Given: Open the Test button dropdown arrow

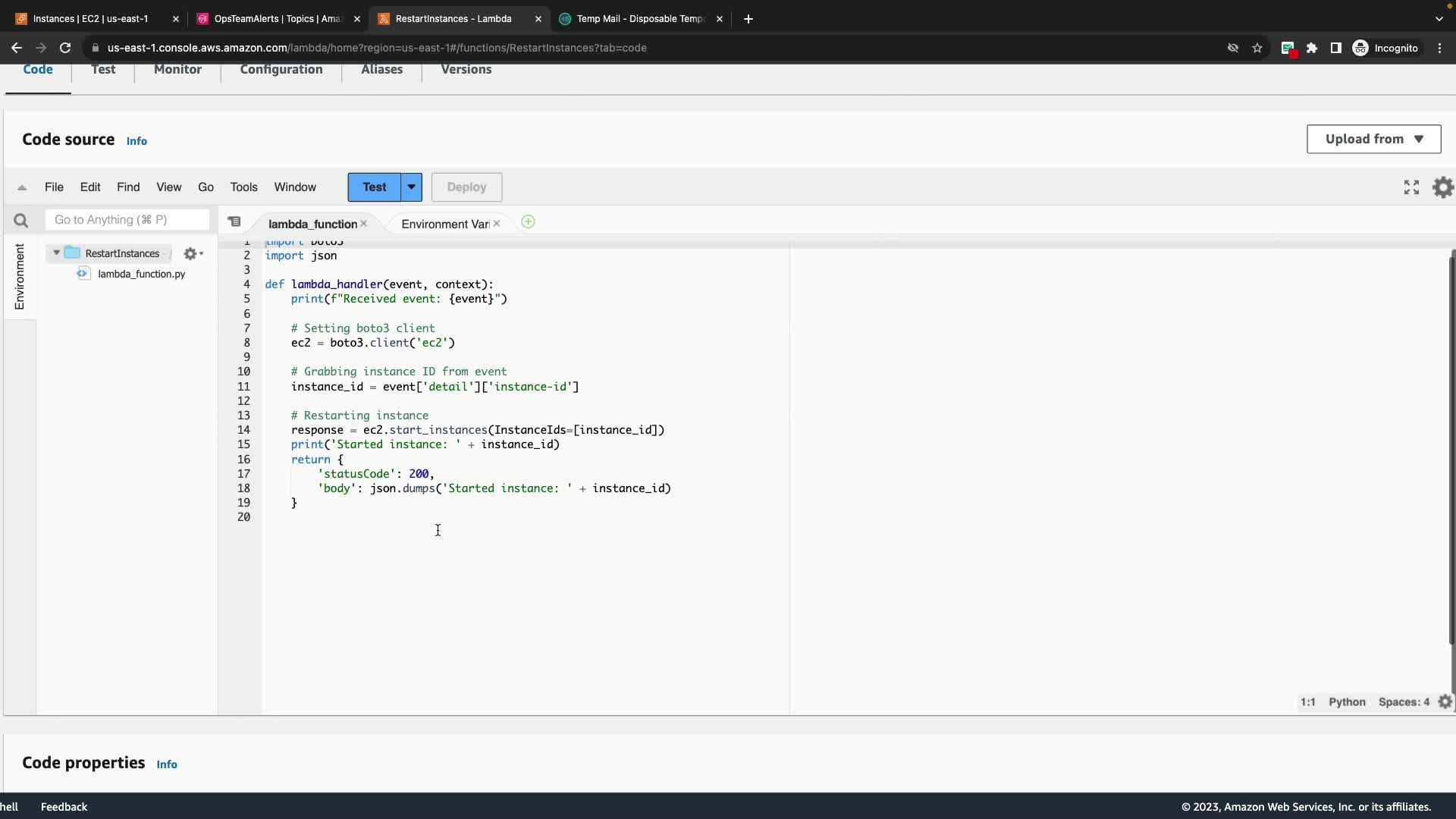Looking at the screenshot, I should 411,187.
